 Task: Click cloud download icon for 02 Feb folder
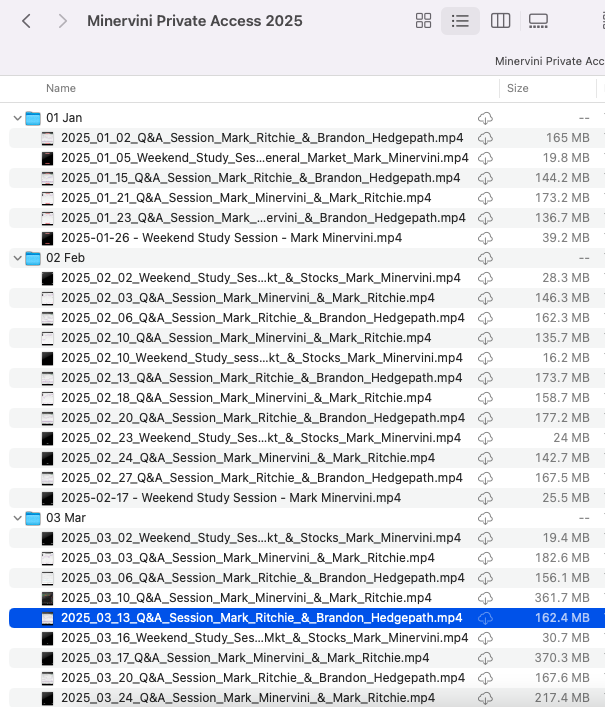(485, 258)
